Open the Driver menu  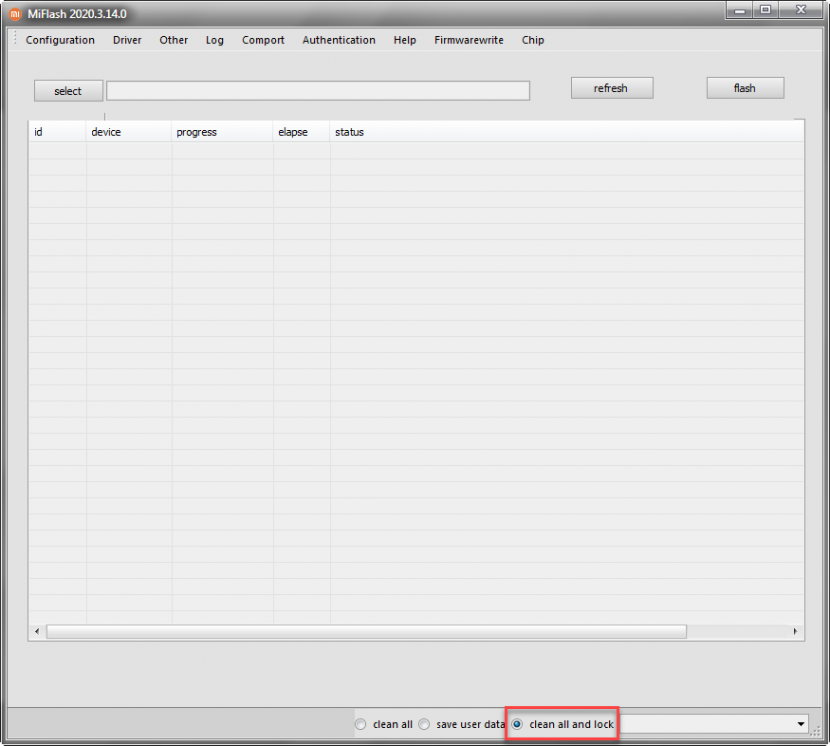127,40
